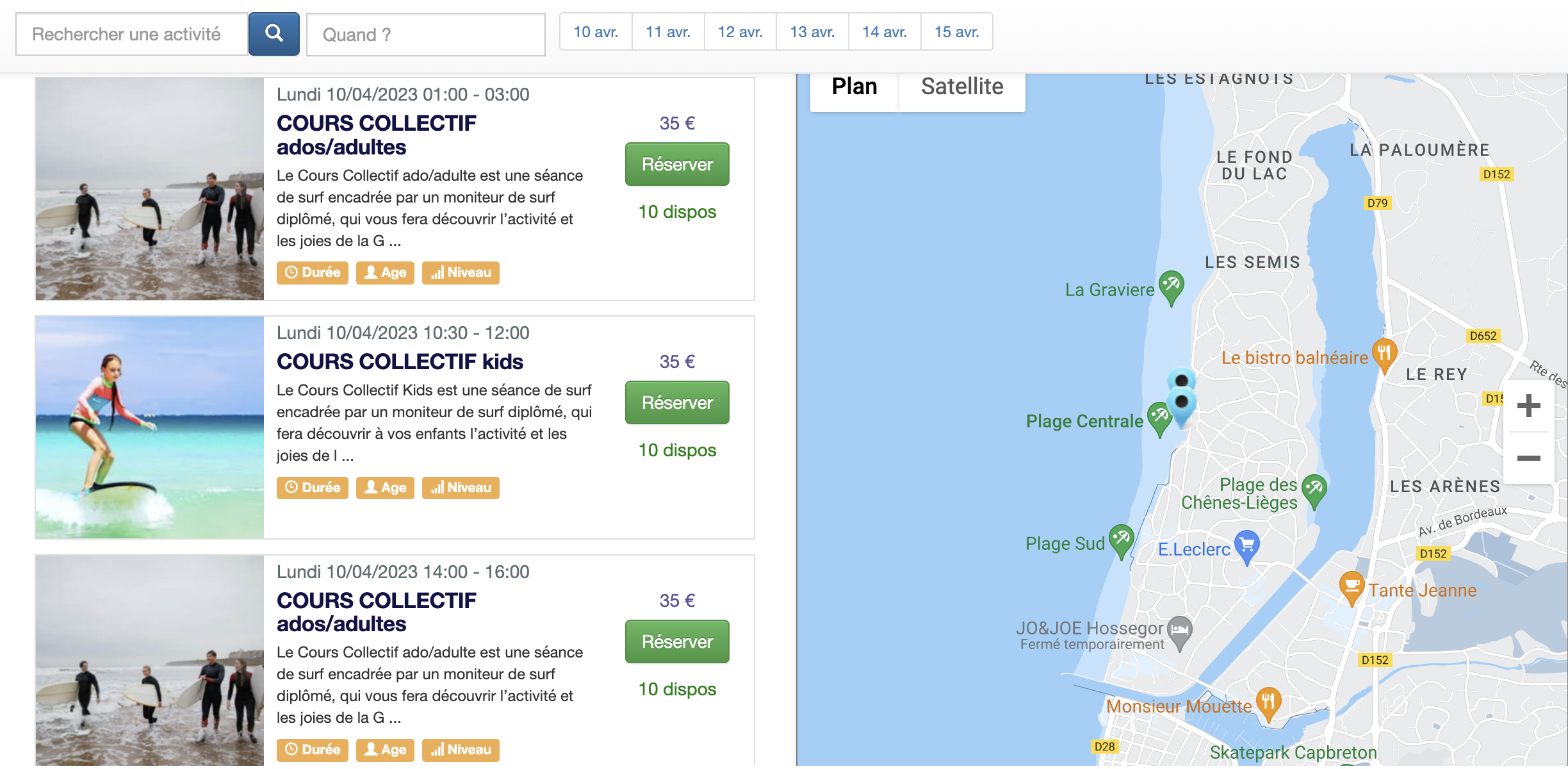Select the 15 avr. date
The image size is (1568, 769).
pyautogui.click(x=957, y=32)
